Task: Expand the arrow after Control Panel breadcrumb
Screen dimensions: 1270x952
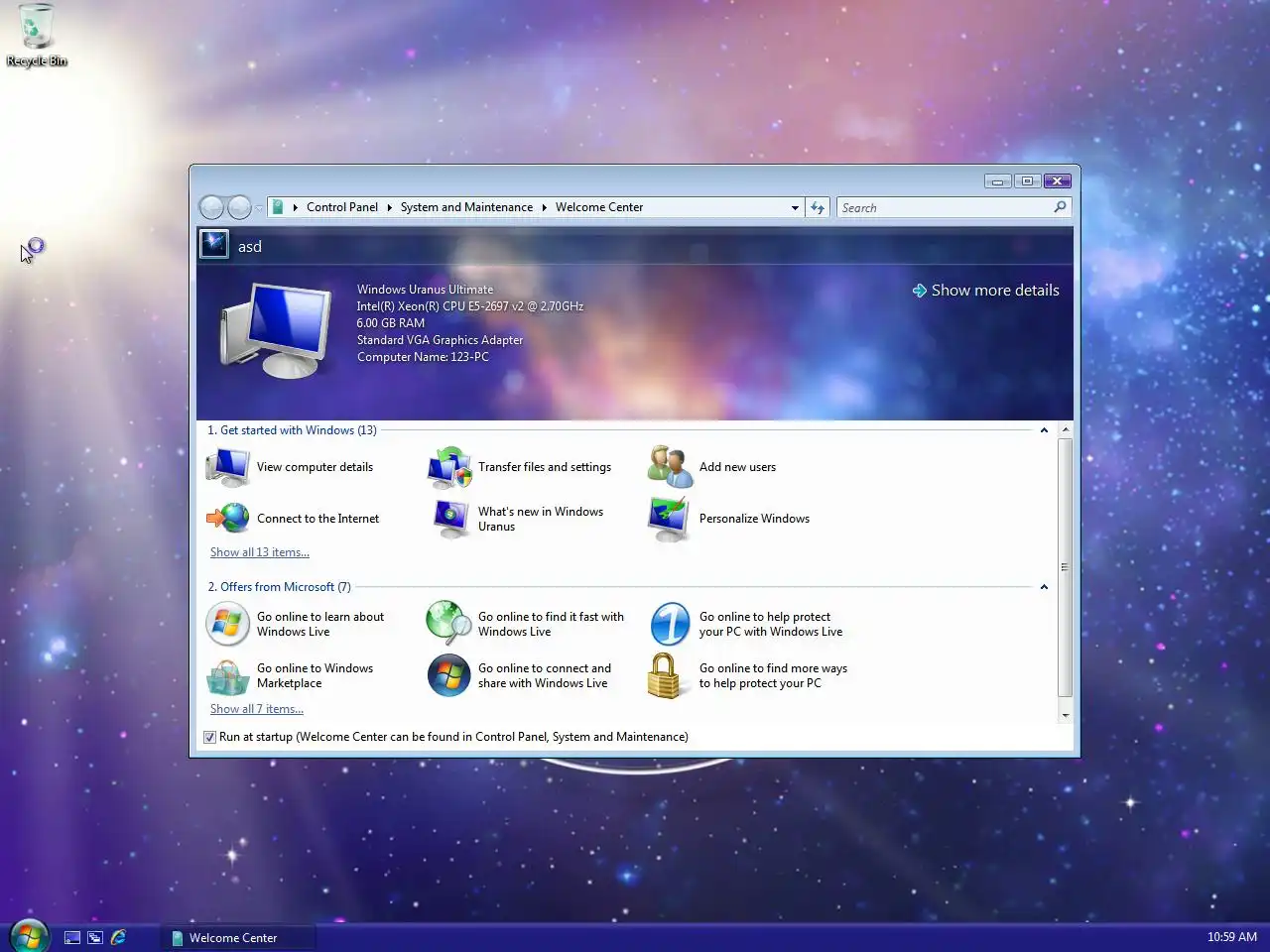Action: 389,207
